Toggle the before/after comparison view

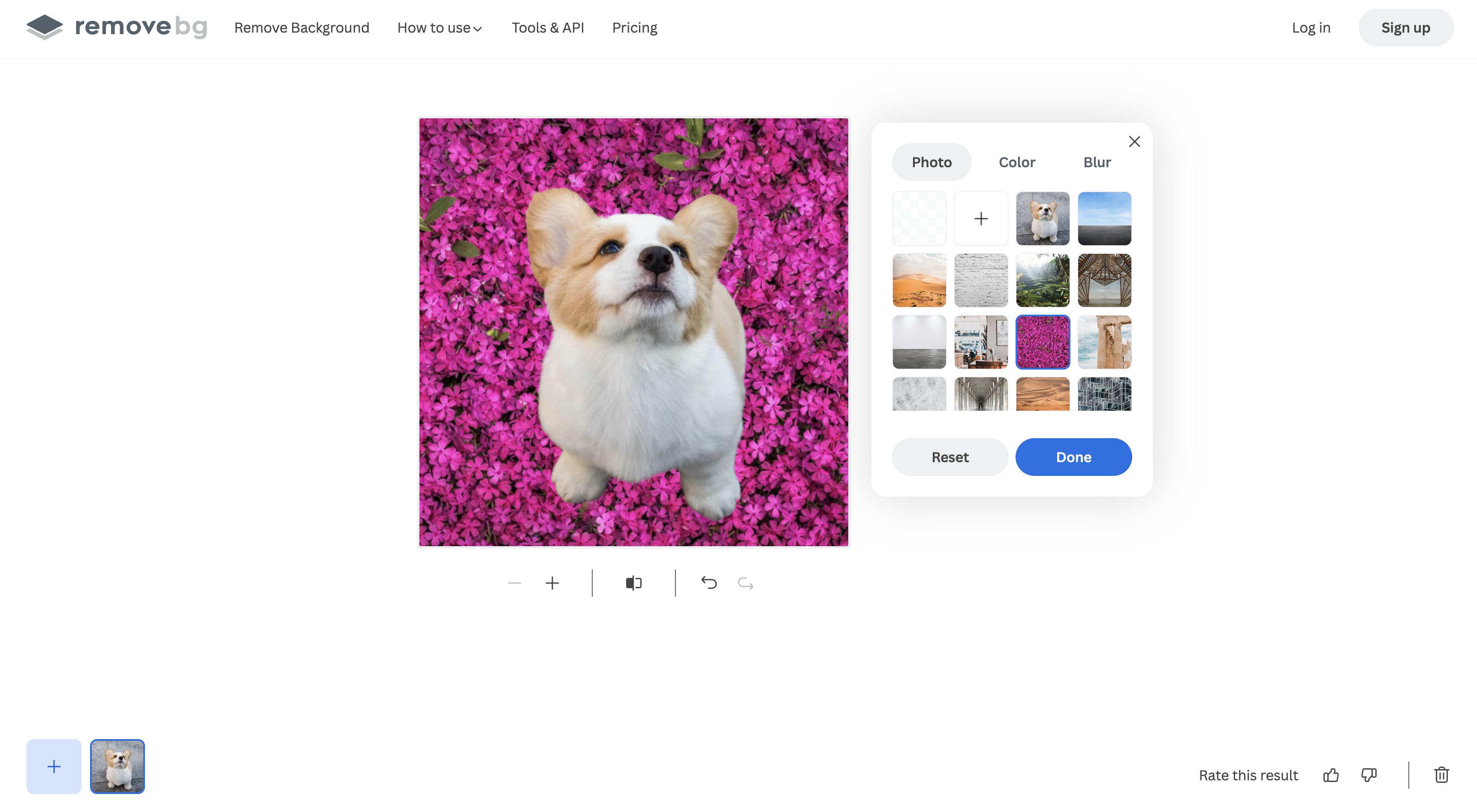(633, 583)
